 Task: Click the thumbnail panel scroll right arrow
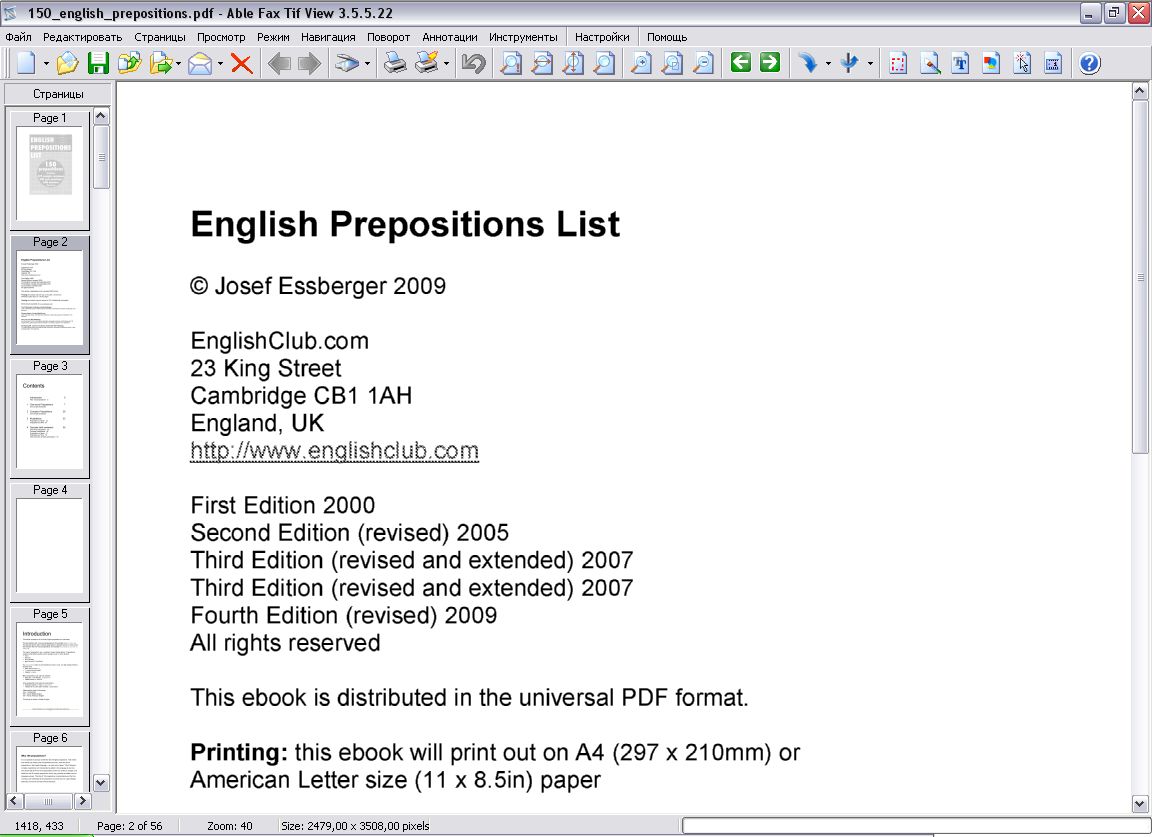click(82, 800)
